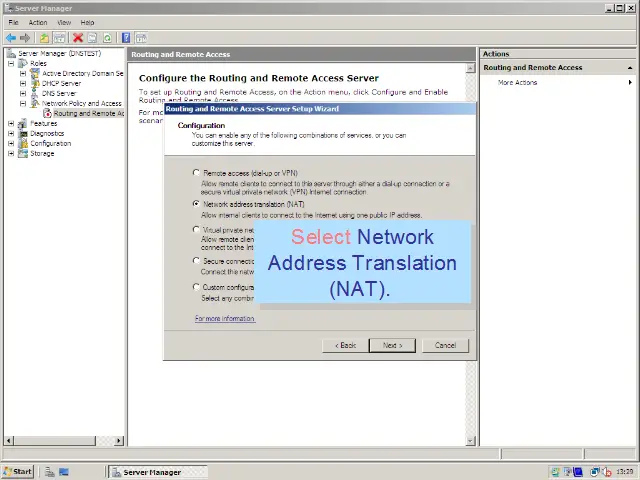
Task: Click the Configuration icon in tree
Action: coord(23,143)
